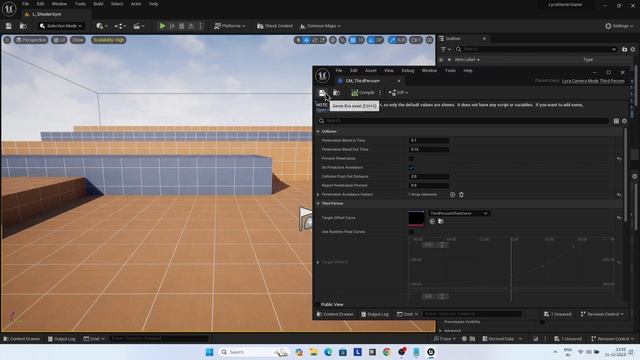Reset Penetration Avoidance Feelers to default

619,195
